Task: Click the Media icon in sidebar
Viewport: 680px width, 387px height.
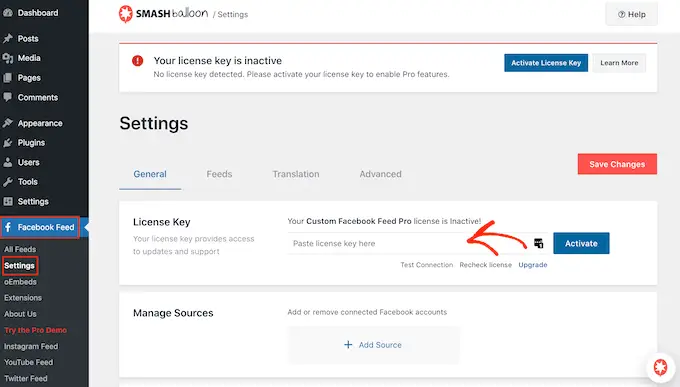Action: point(7,58)
